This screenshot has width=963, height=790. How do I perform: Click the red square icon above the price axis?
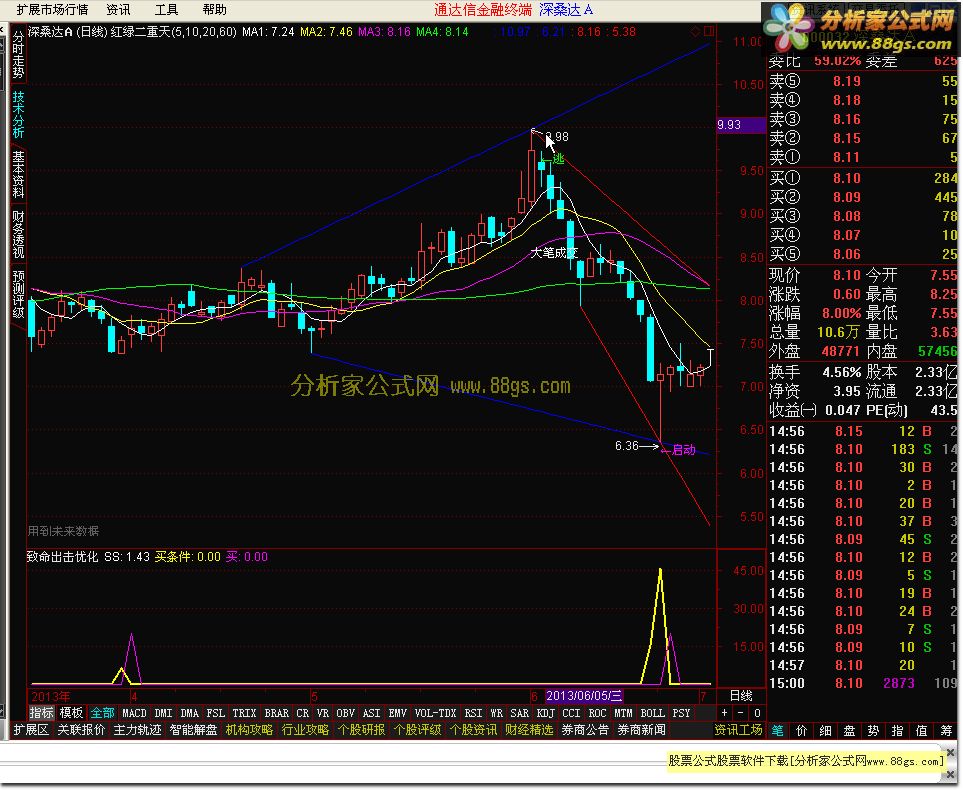click(x=709, y=31)
